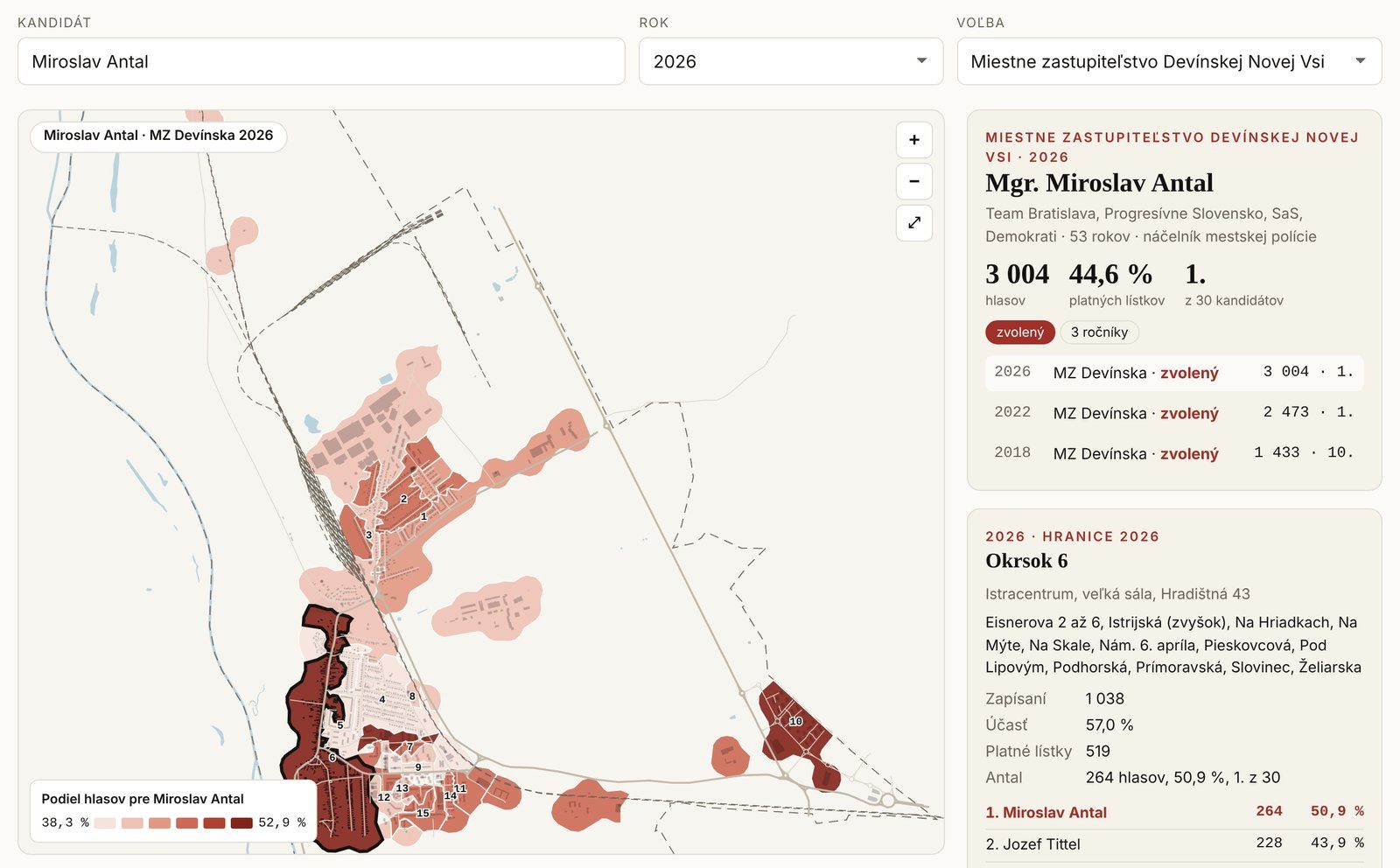The width and height of the screenshot is (1400, 868).
Task: Click 2. Jozef Tittel candidate row
Action: coord(1174,843)
